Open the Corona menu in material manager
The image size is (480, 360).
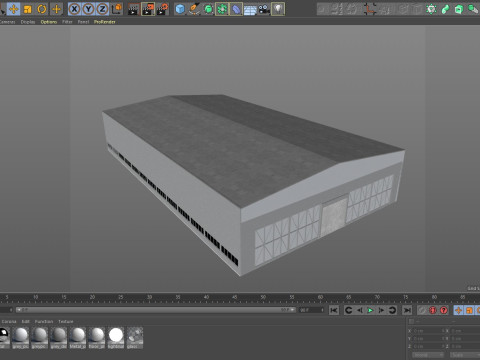(9, 321)
